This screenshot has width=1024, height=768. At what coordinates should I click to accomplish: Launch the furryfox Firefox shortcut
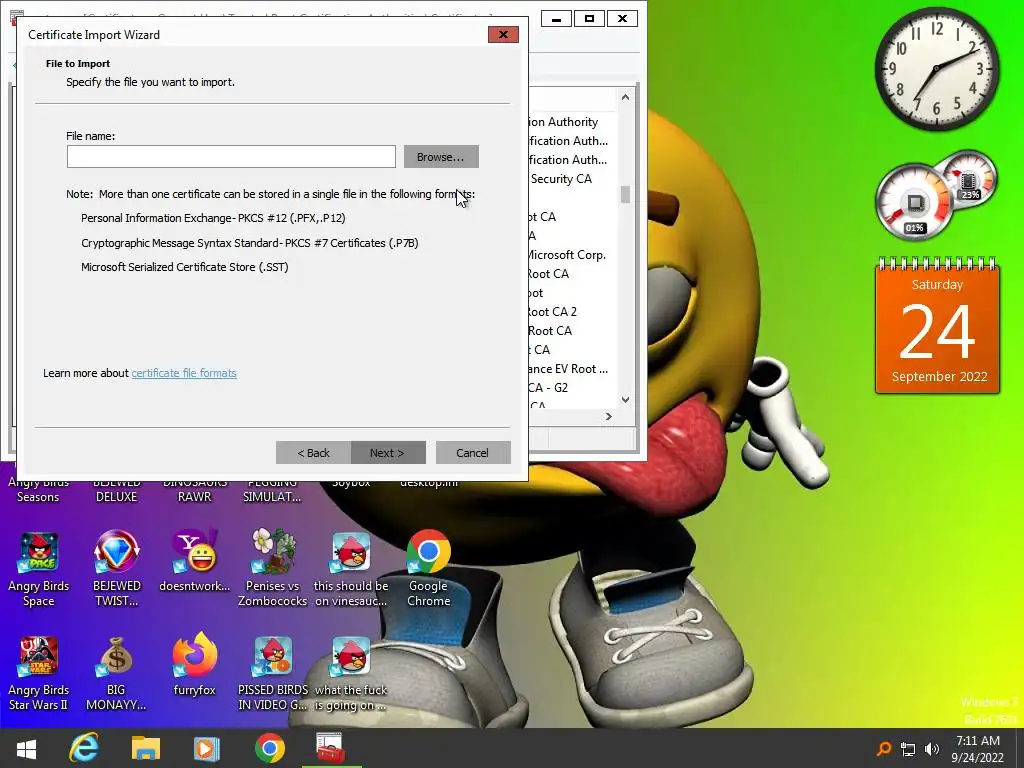coord(195,665)
